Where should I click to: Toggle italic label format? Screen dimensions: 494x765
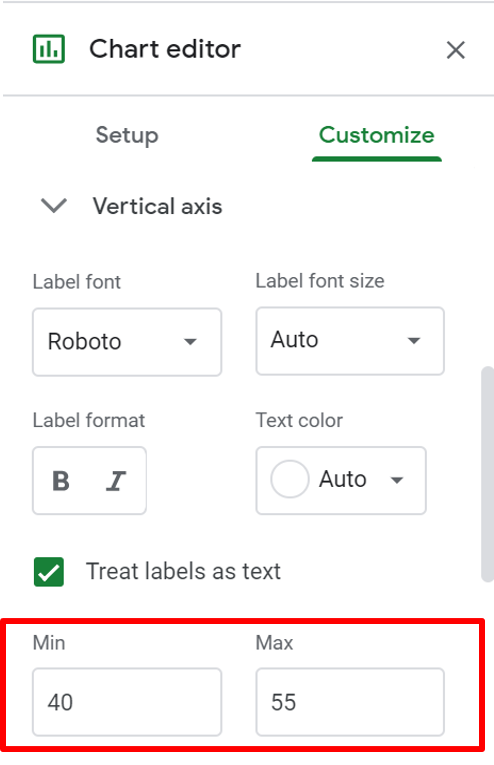point(116,481)
